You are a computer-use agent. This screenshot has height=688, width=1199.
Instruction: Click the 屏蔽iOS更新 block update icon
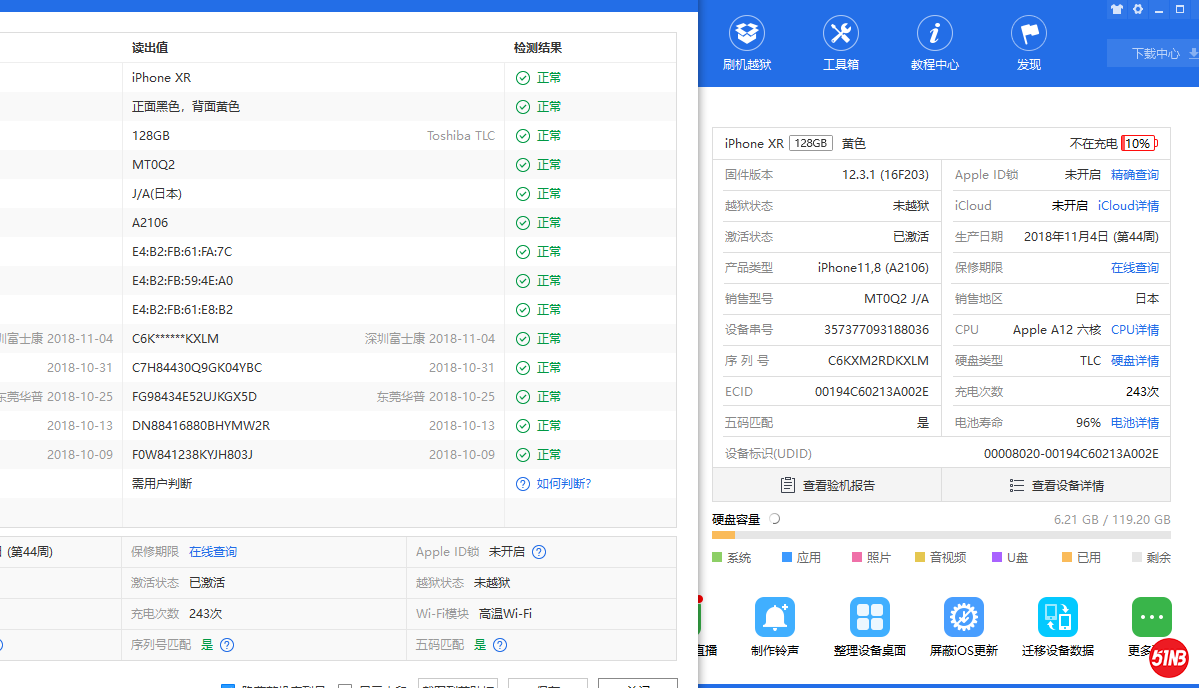pos(963,625)
